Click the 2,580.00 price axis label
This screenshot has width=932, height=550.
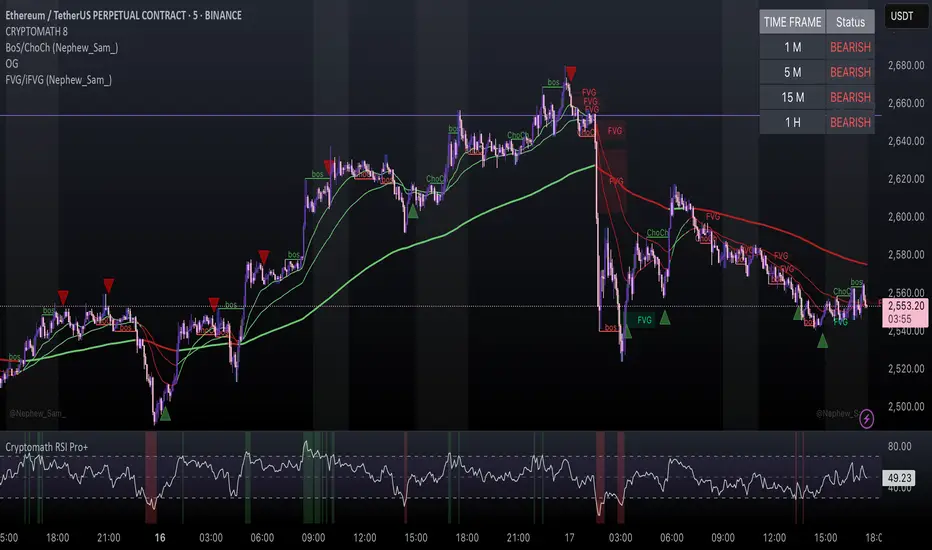(x=906, y=254)
